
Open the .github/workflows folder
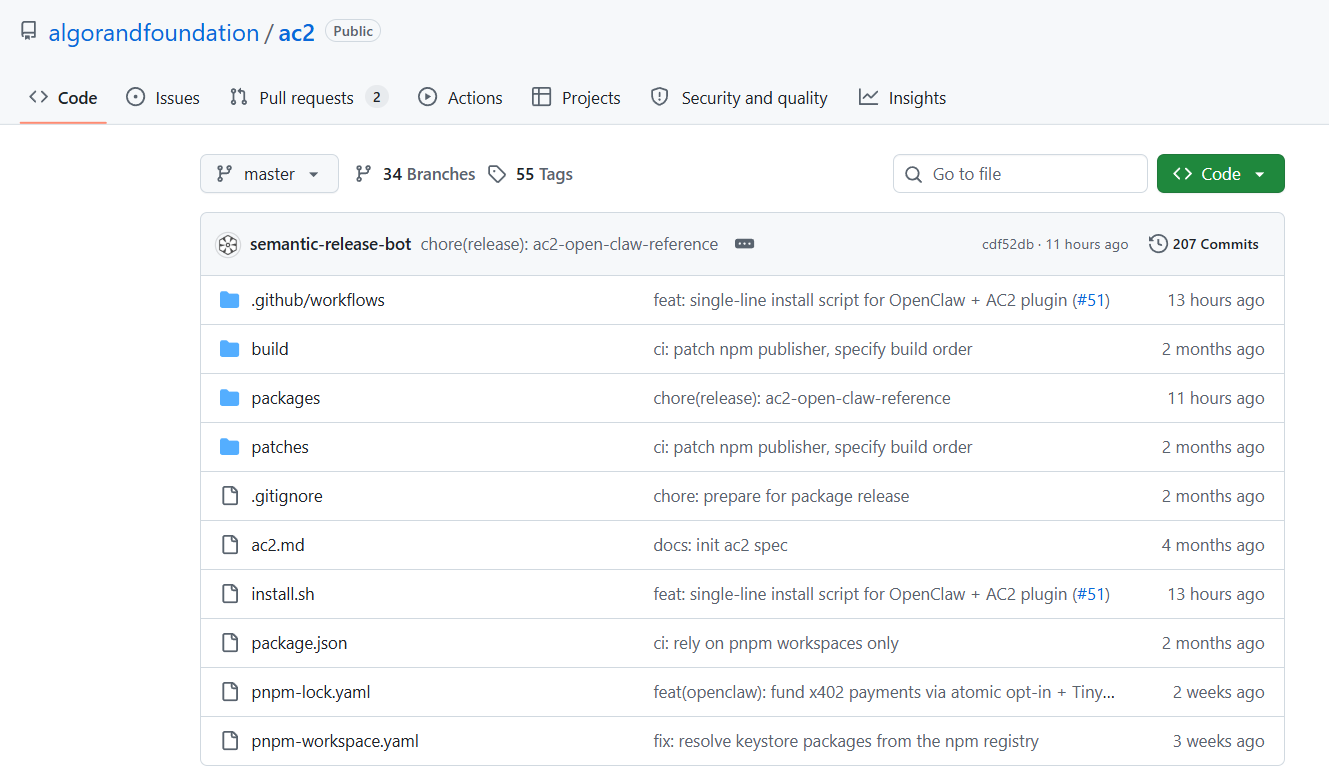(318, 300)
